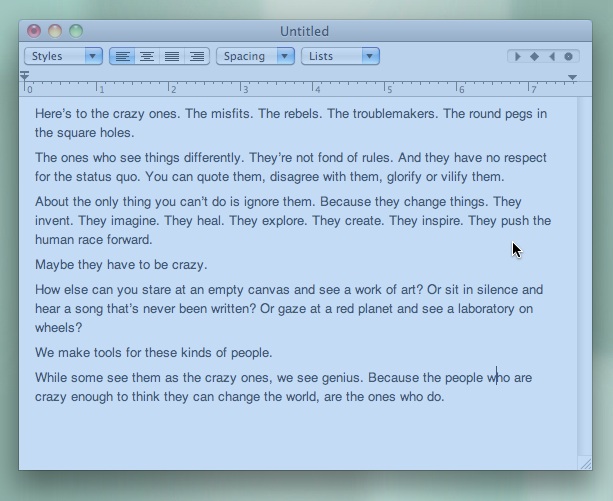Align text right
Viewport: 613px width, 501px height.
click(x=197, y=56)
